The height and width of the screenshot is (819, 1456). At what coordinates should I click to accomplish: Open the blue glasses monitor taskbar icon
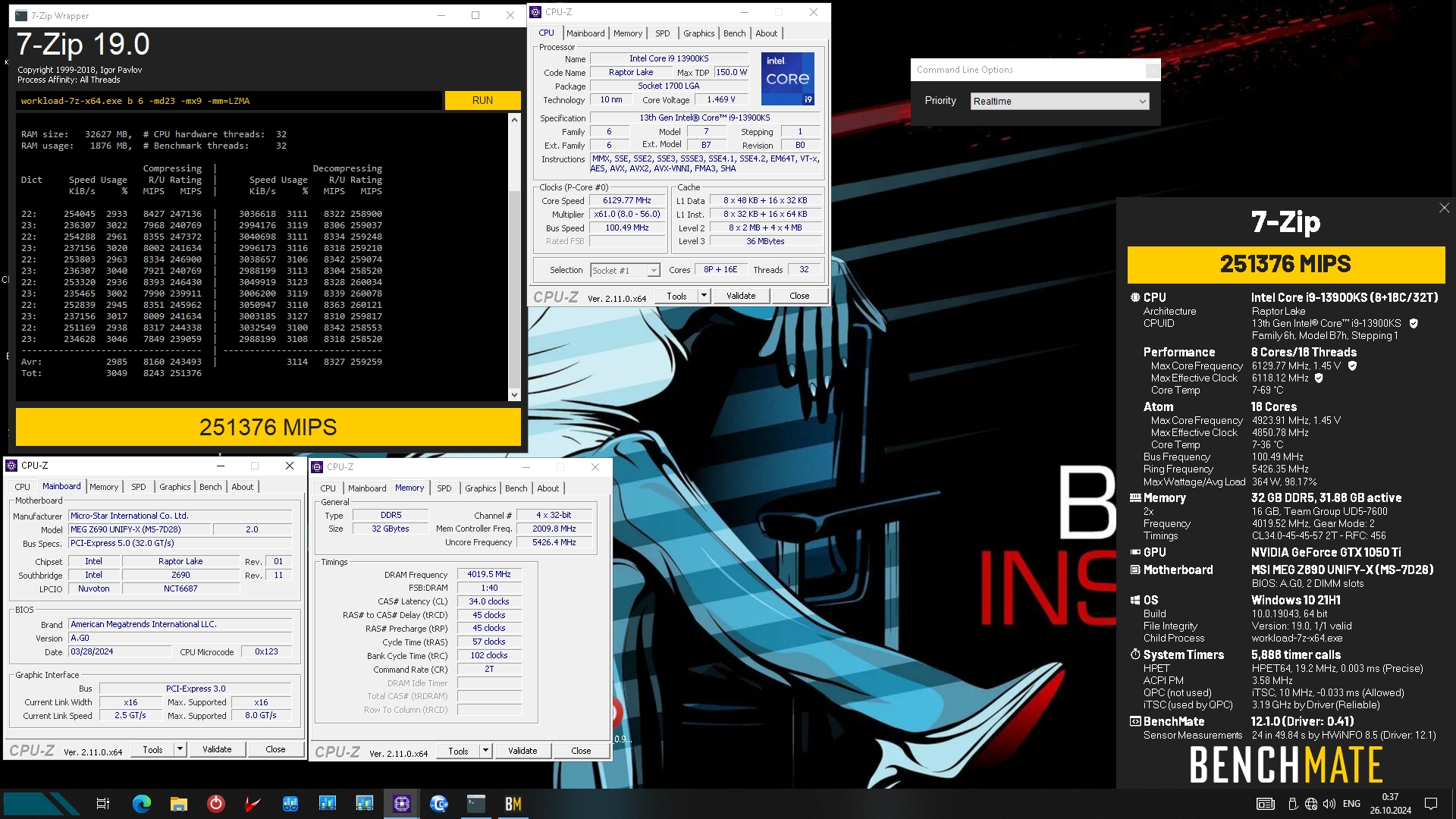coord(290,804)
